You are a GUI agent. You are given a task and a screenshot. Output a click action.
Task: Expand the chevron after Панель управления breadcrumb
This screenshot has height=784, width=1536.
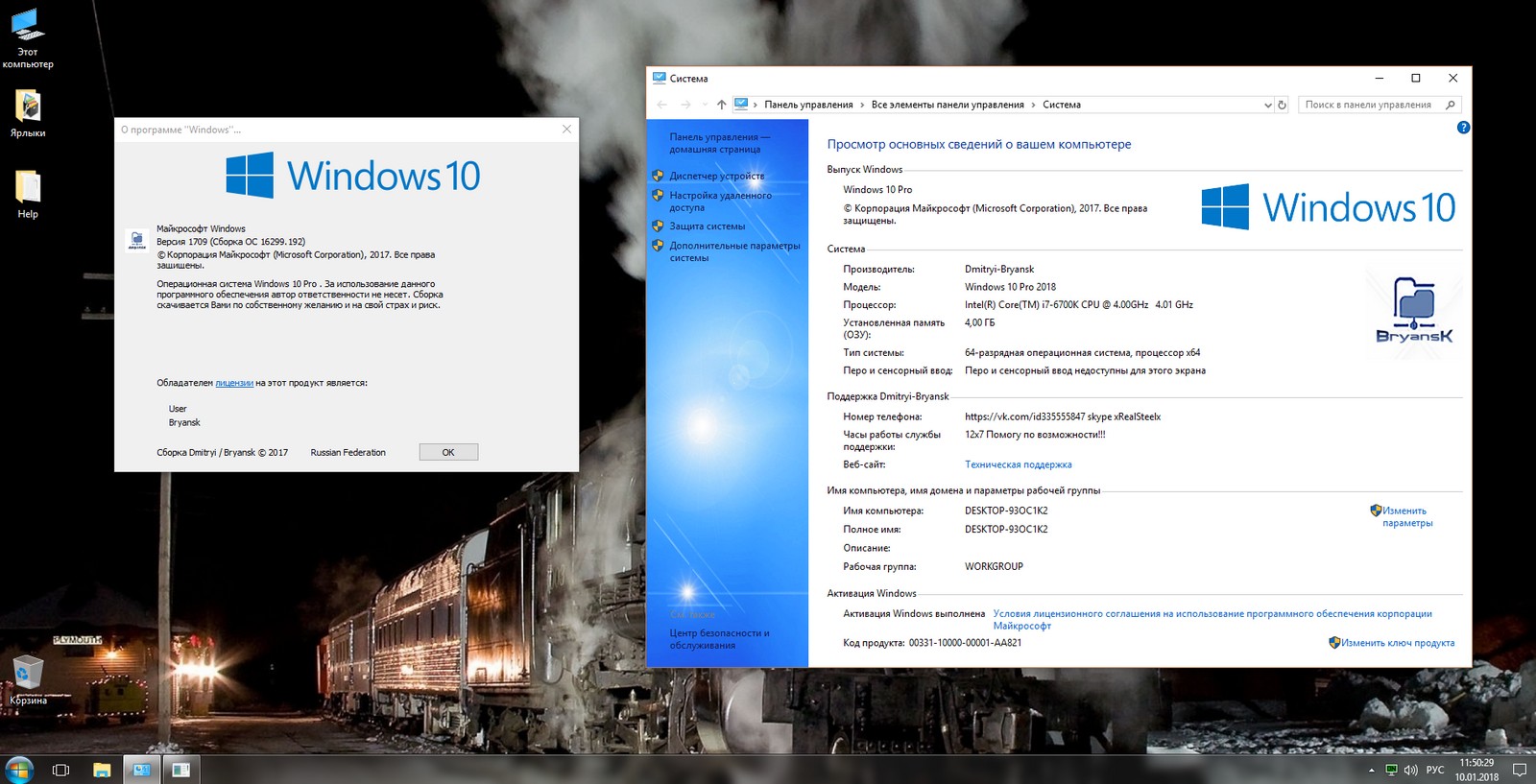(861, 105)
